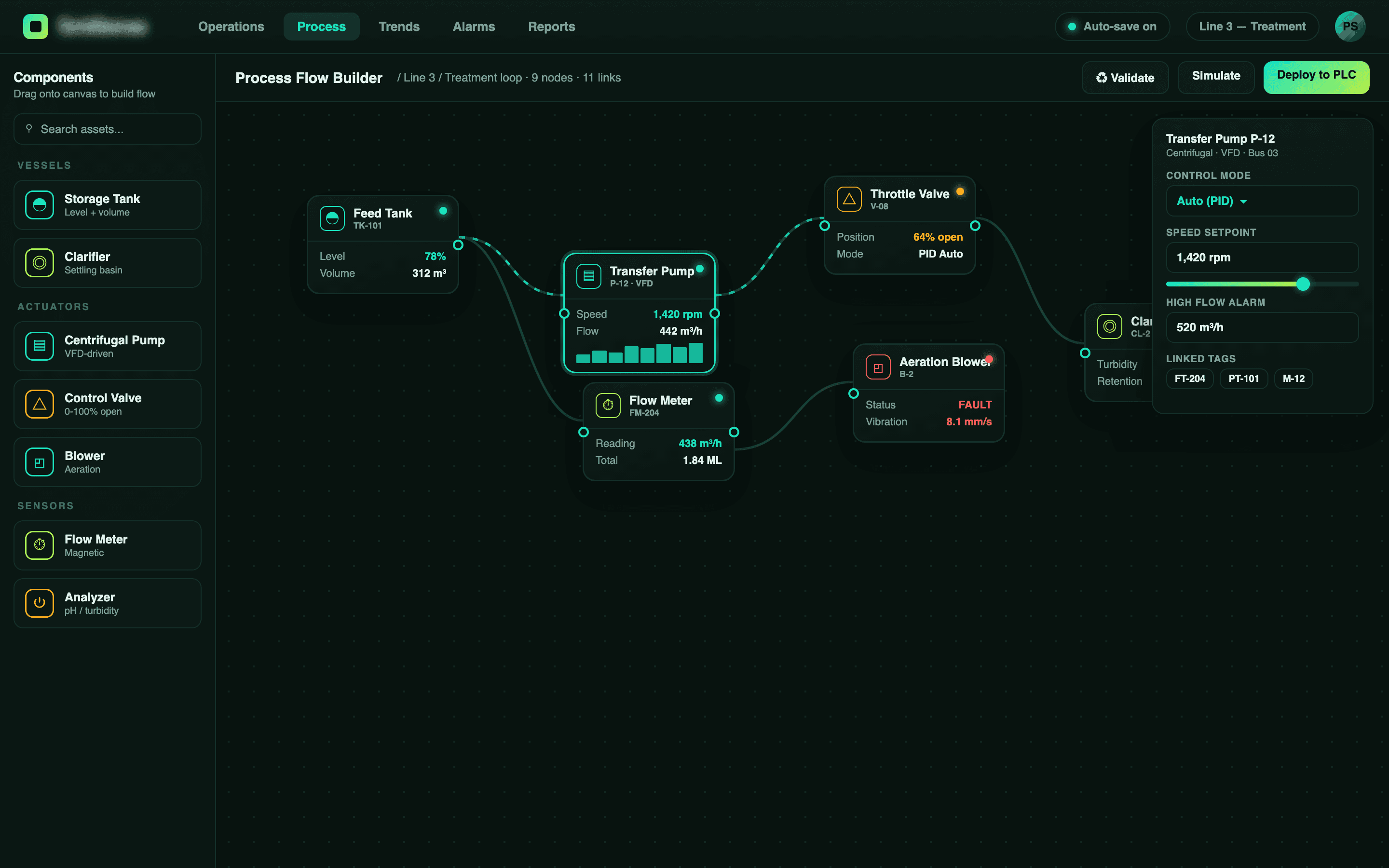Click Throttle Valve mode PID Auto
The image size is (1389, 868).
[x=941, y=254]
